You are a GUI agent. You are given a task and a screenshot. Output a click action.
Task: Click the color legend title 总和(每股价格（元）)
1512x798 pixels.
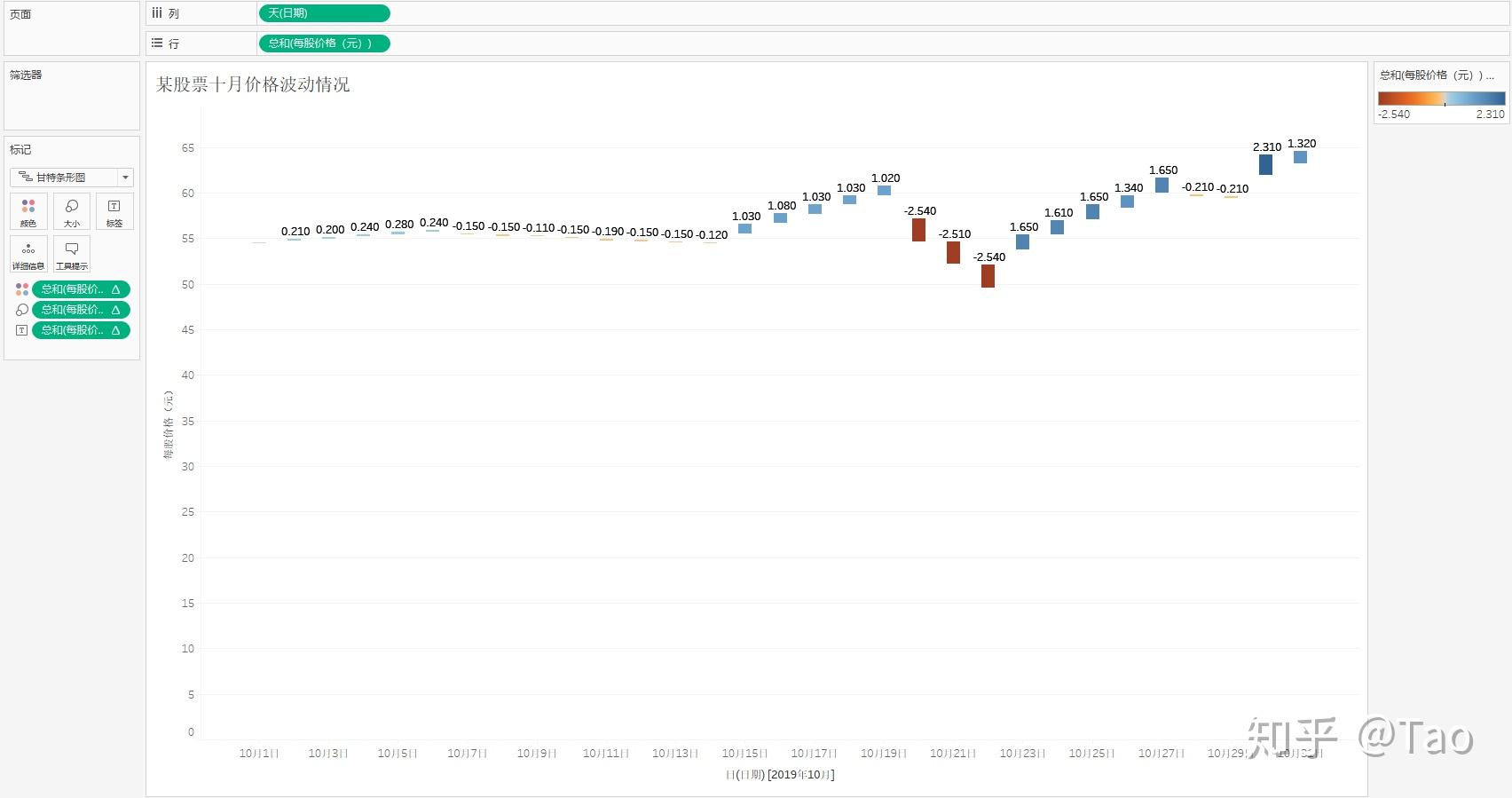[x=1437, y=75]
